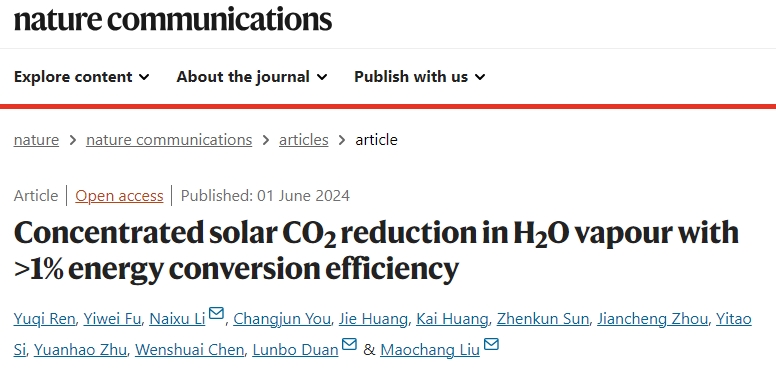Click the Open access link
Viewport: 776px width, 368px height.
(119, 196)
